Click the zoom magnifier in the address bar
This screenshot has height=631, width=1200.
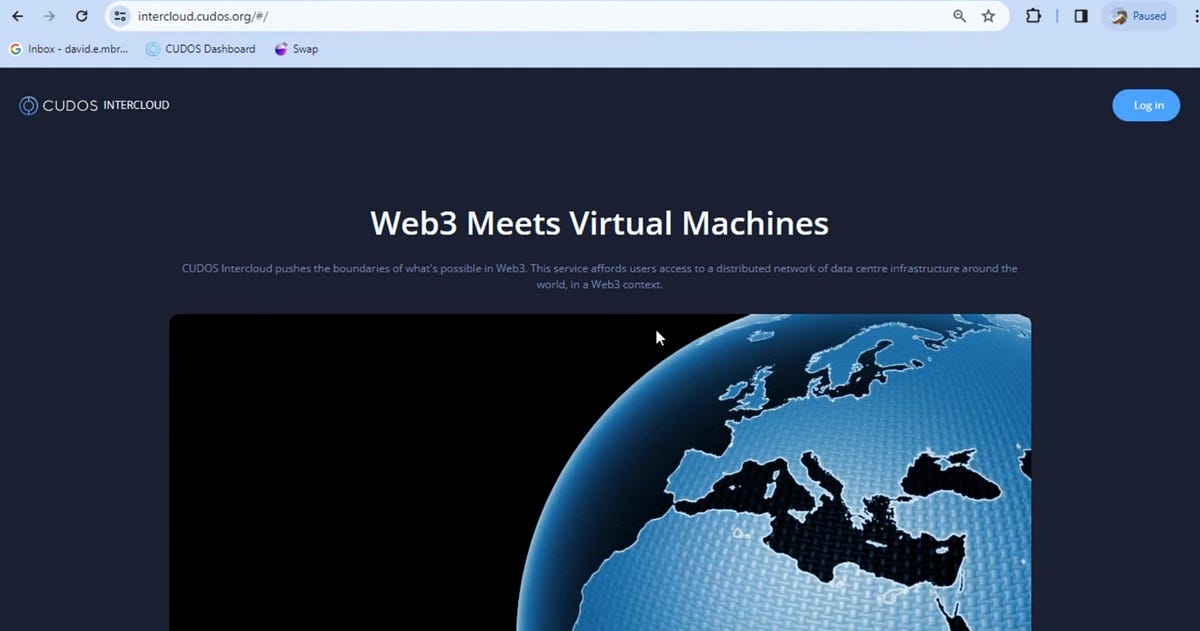(x=959, y=16)
